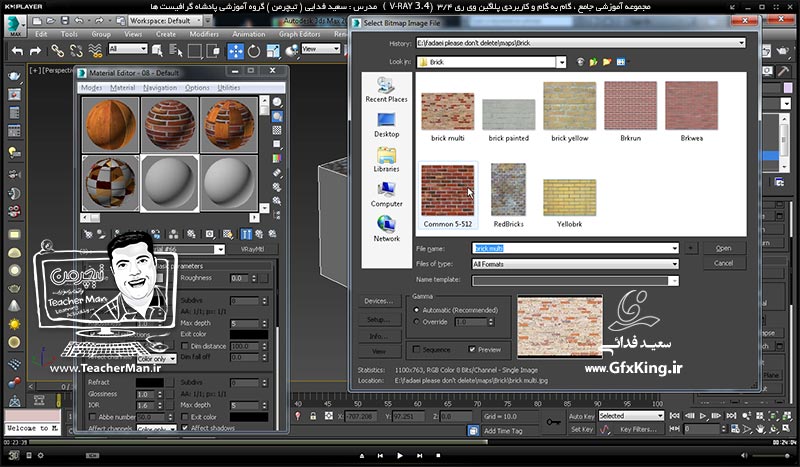Open the View Menu icon in file dialog
This screenshot has width=800, height=467.
621,62
